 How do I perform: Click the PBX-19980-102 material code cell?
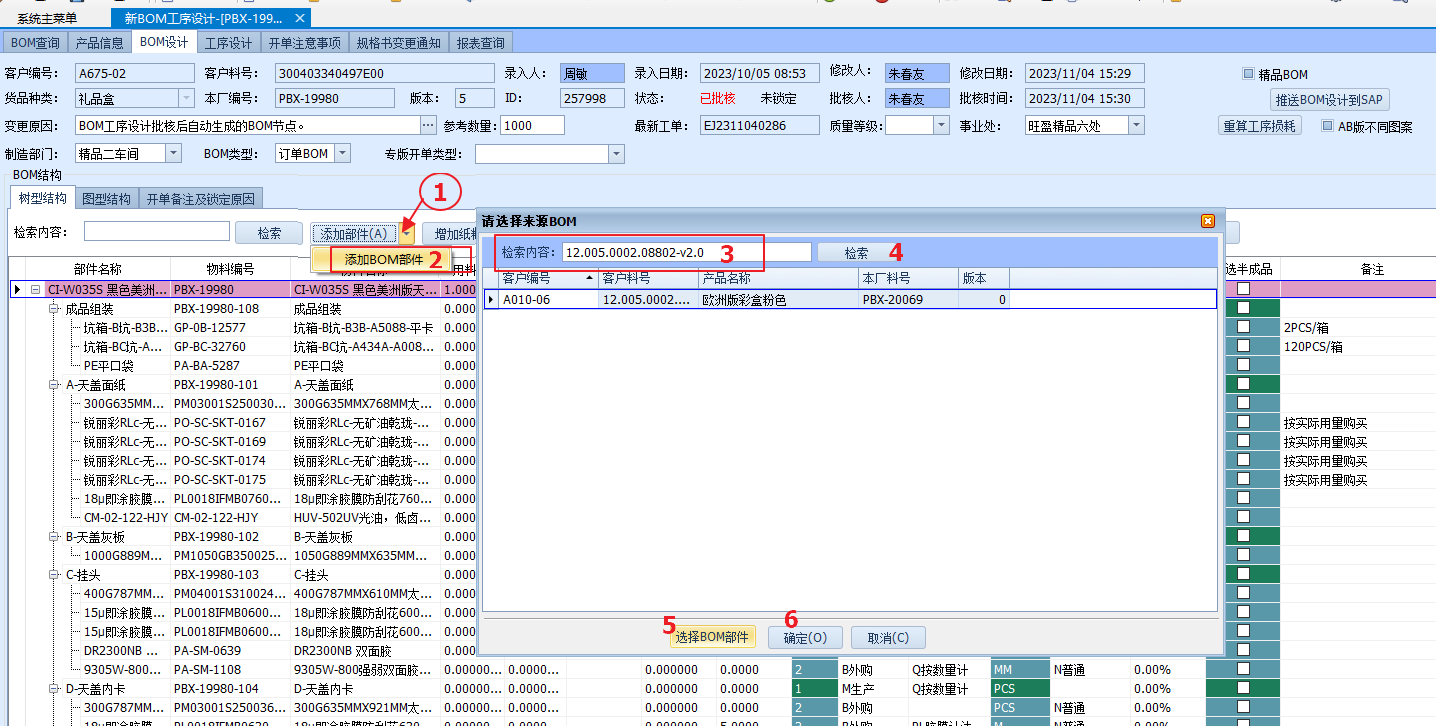click(x=230, y=536)
